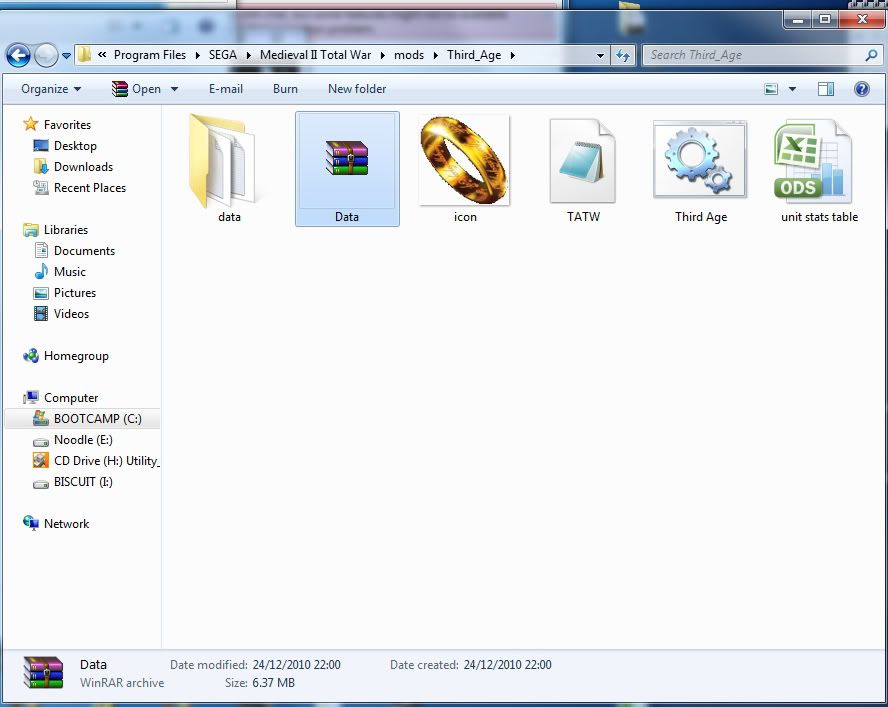Click the E-mail toolbar button
Screen dimensions: 888x707
pos(226,89)
